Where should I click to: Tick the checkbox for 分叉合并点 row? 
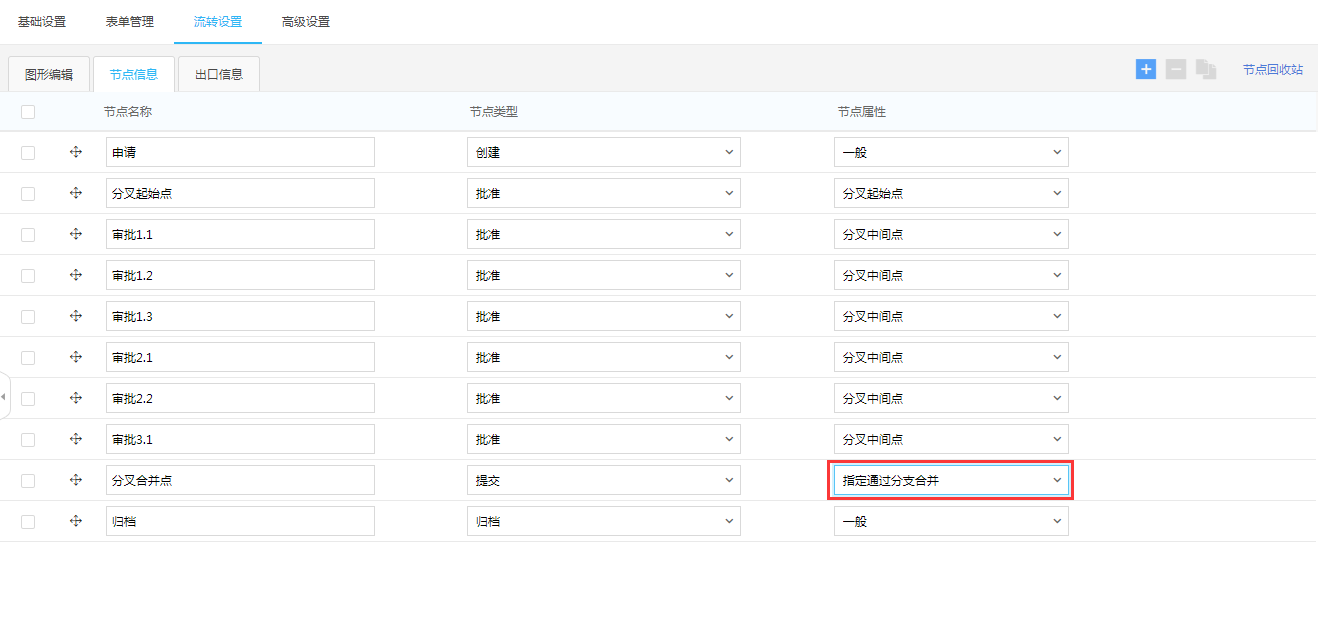click(28, 480)
